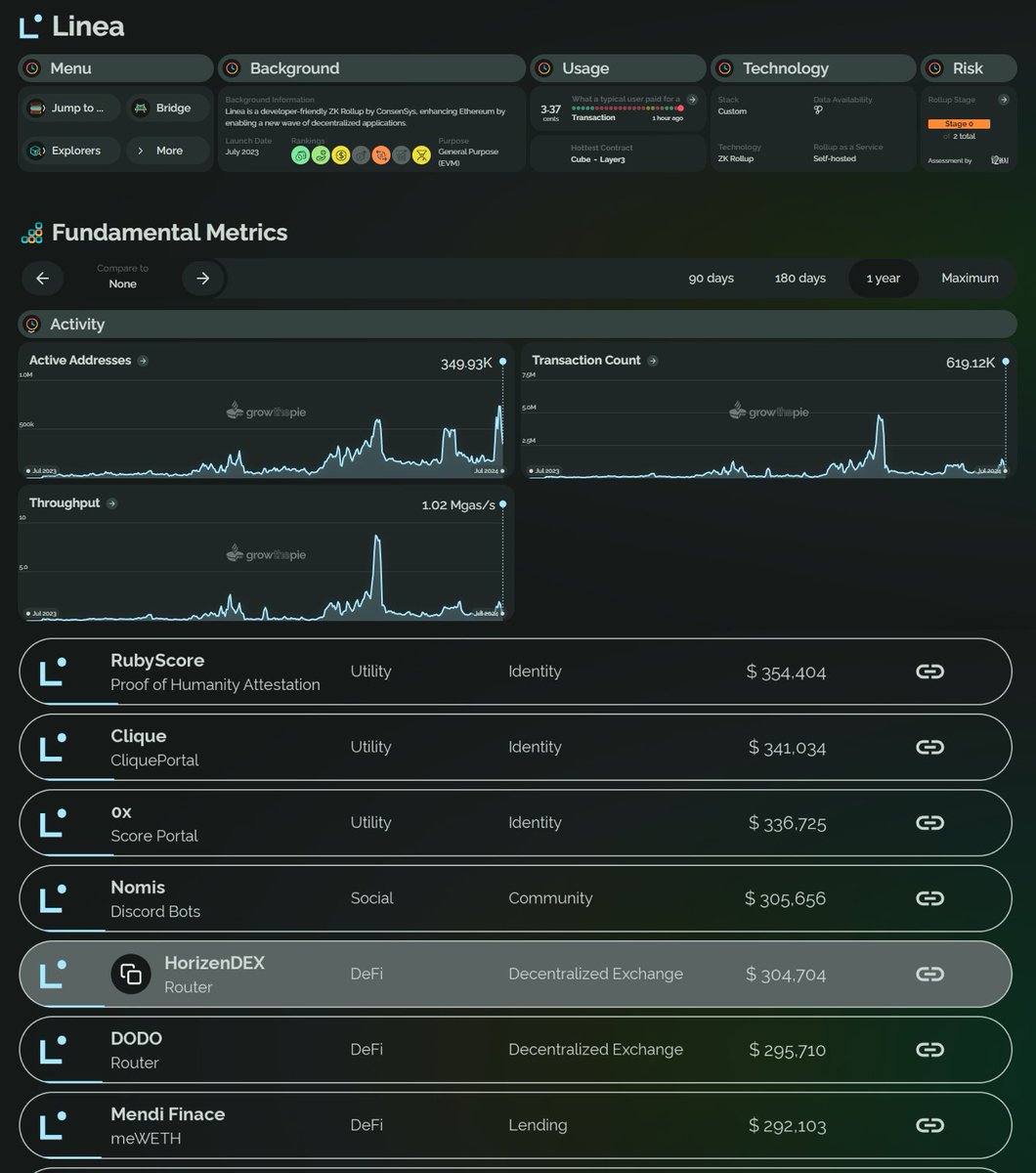1036x1173 pixels.
Task: Click the Cube - Layer3 hottest contract
Action: (x=598, y=158)
